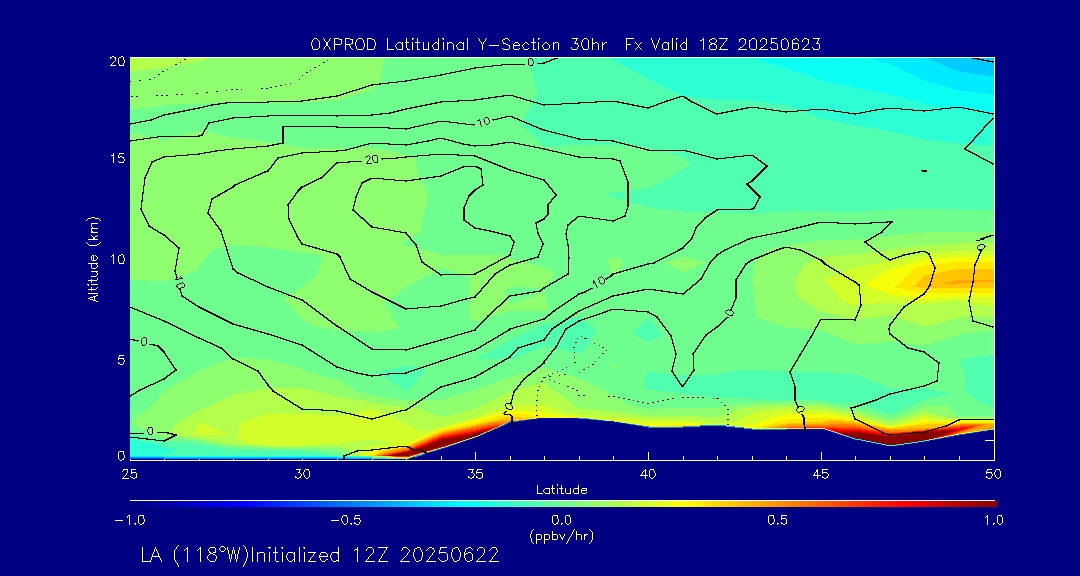Viewport: 1080px width, 576px height.
Task: Click latitude tick label '50'
Action: coord(994,474)
